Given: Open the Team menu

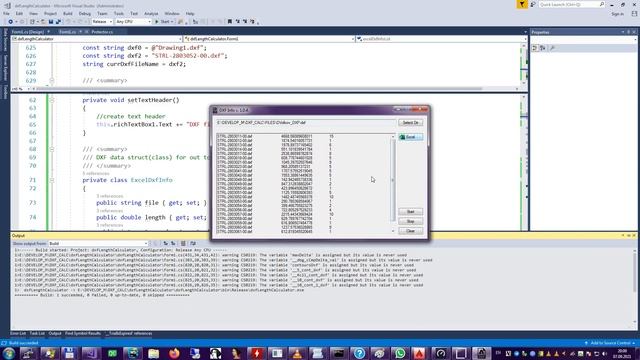Looking at the screenshot, I should pyautogui.click(x=102, y=13).
